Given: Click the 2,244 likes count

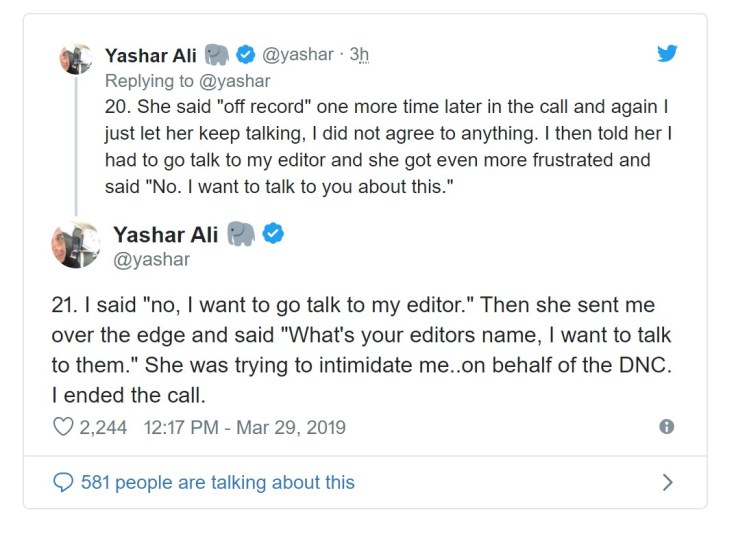Looking at the screenshot, I should (x=102, y=427).
